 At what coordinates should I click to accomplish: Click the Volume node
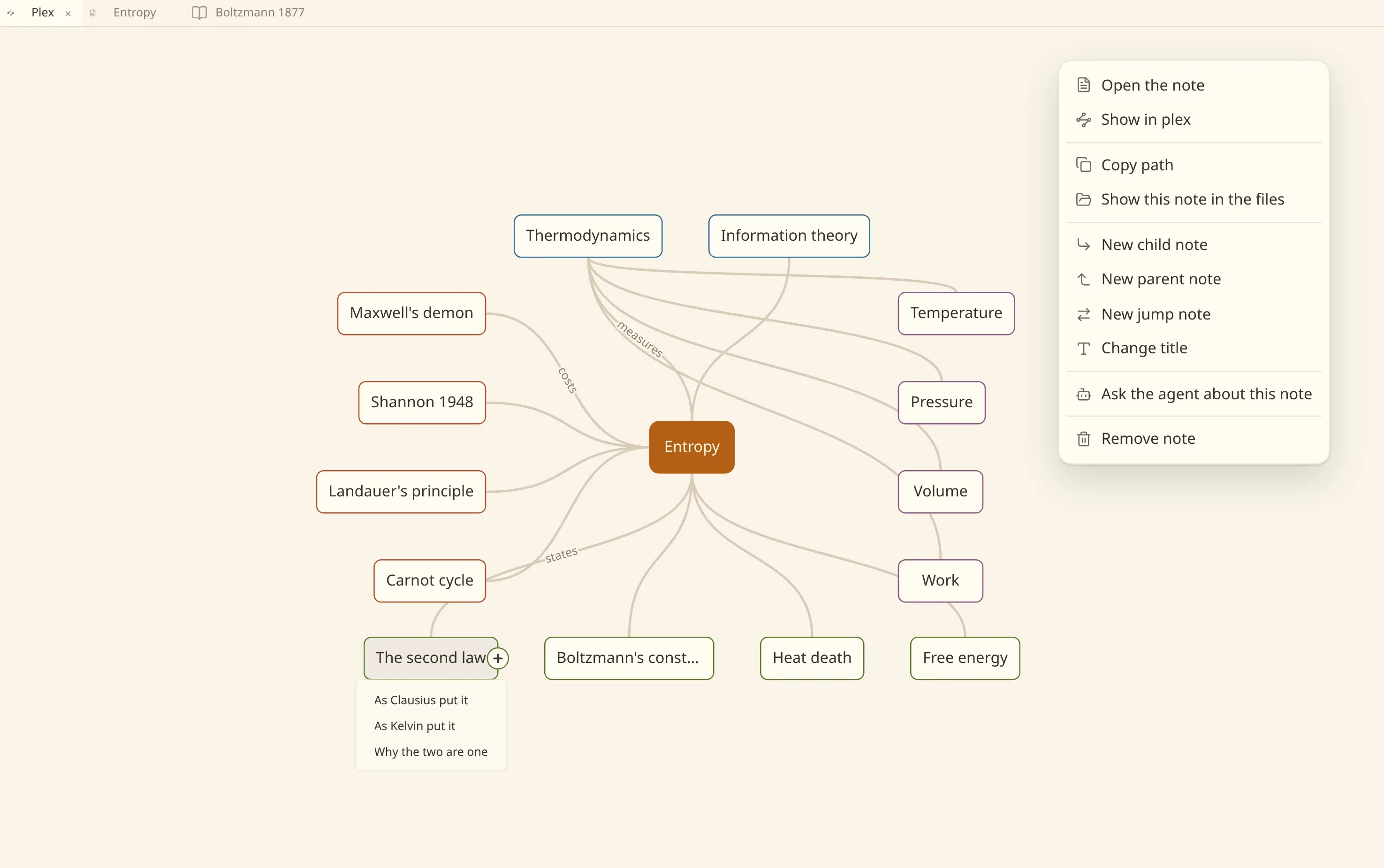tap(940, 491)
